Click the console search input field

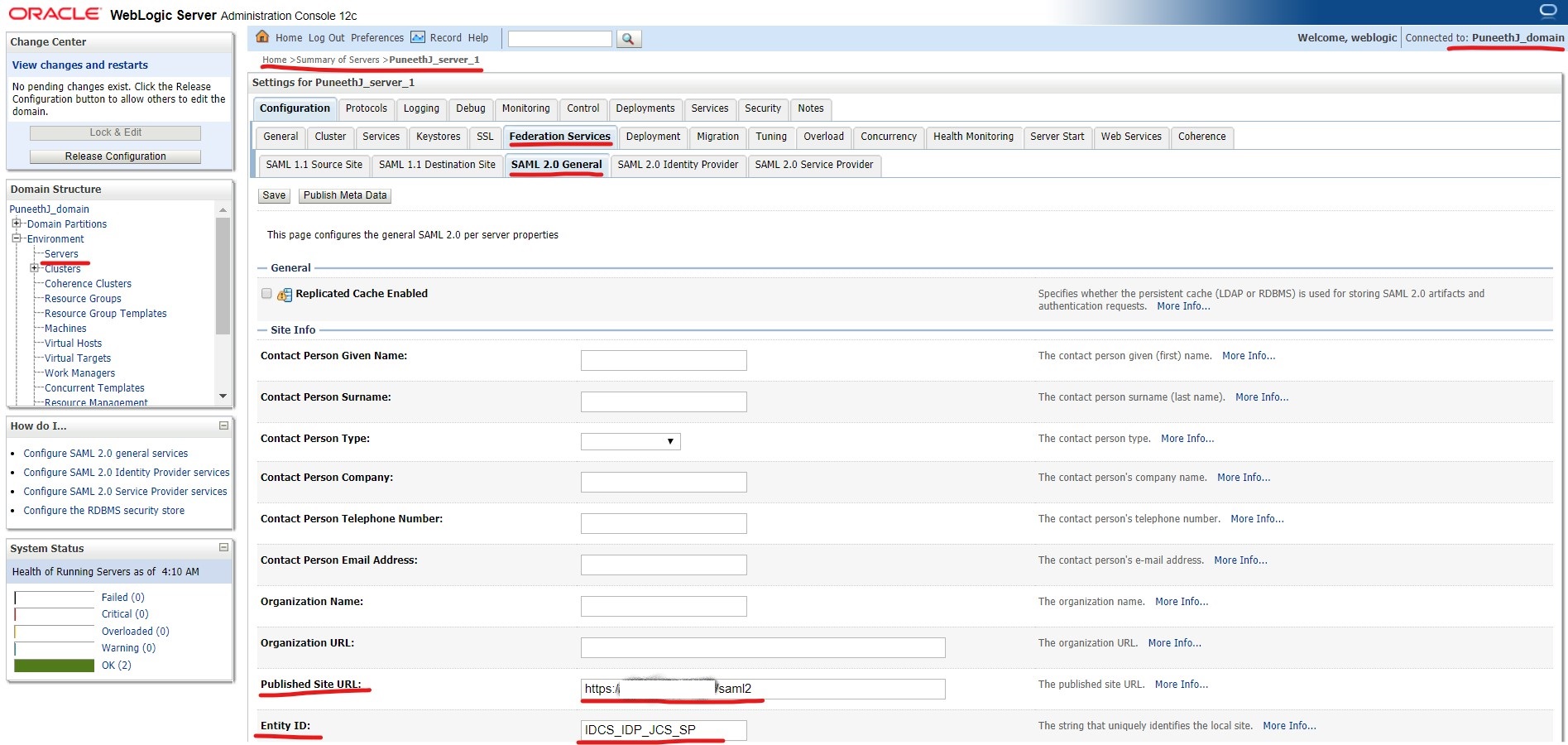[x=560, y=39]
